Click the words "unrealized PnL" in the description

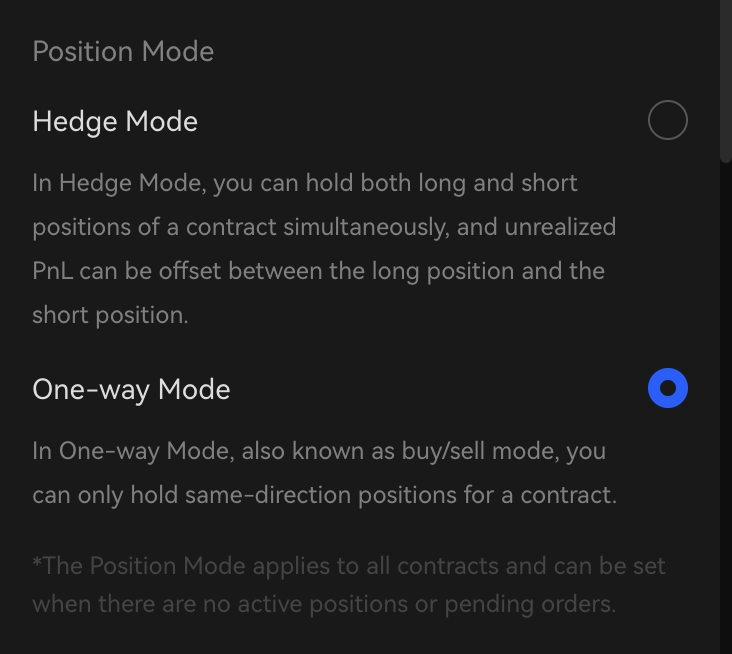[x=560, y=228]
